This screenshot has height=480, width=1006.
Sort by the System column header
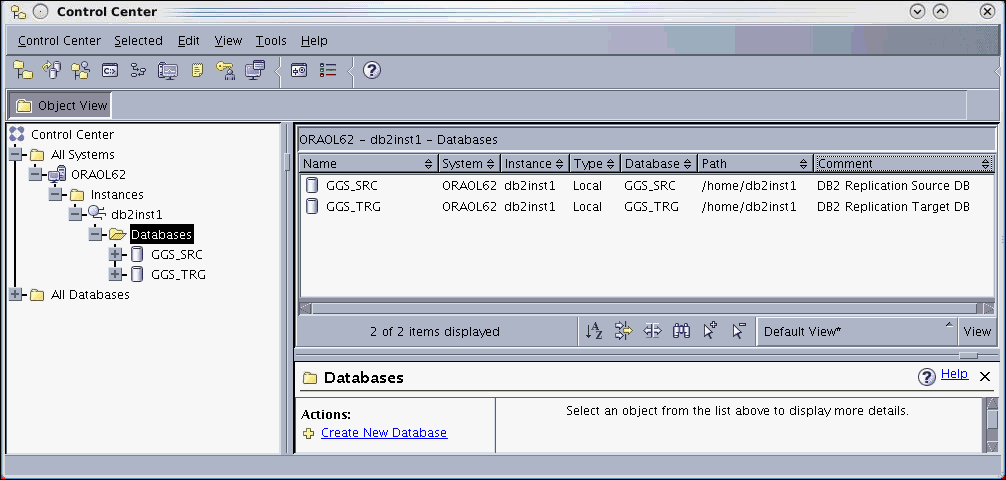469,164
